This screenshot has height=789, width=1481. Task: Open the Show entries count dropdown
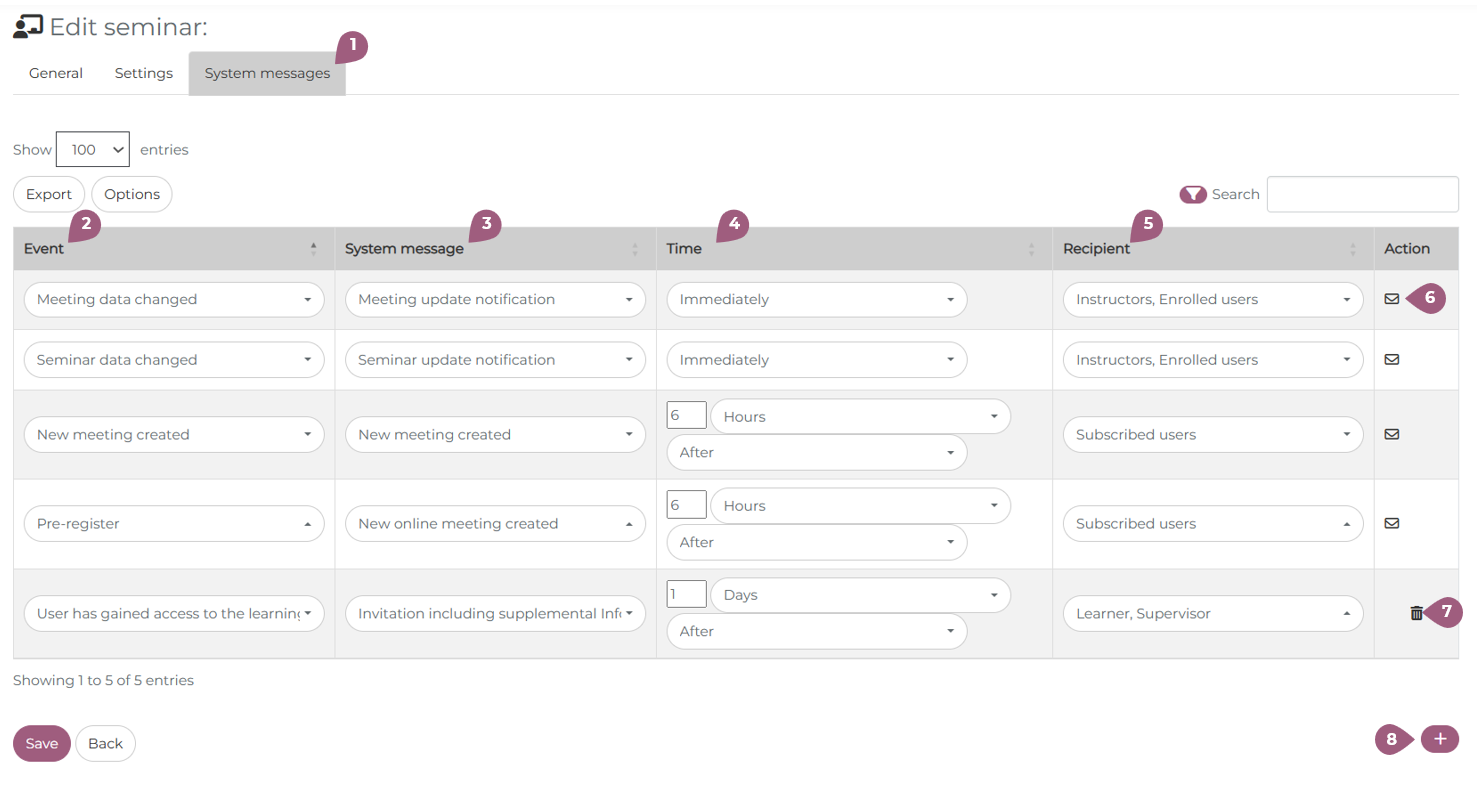click(93, 150)
